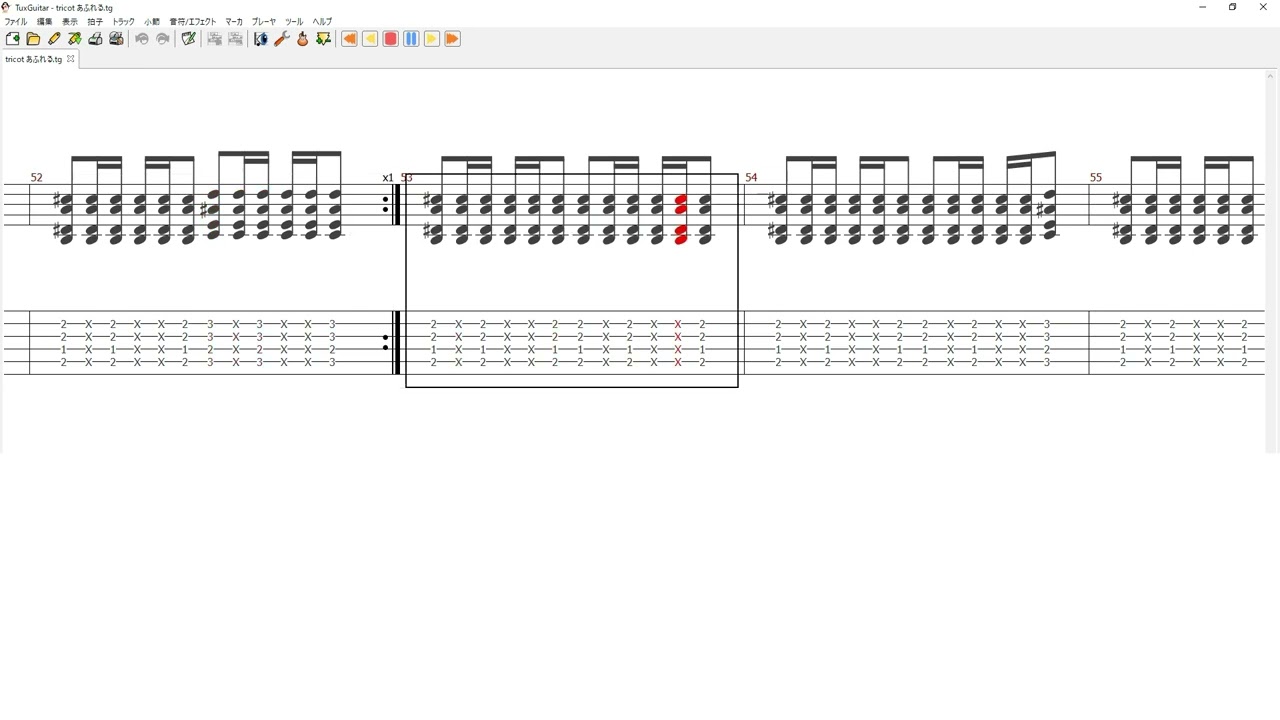Viewport: 1280px width, 720px height.
Task: Open the 音符/エフェクト menu
Action: (193, 21)
